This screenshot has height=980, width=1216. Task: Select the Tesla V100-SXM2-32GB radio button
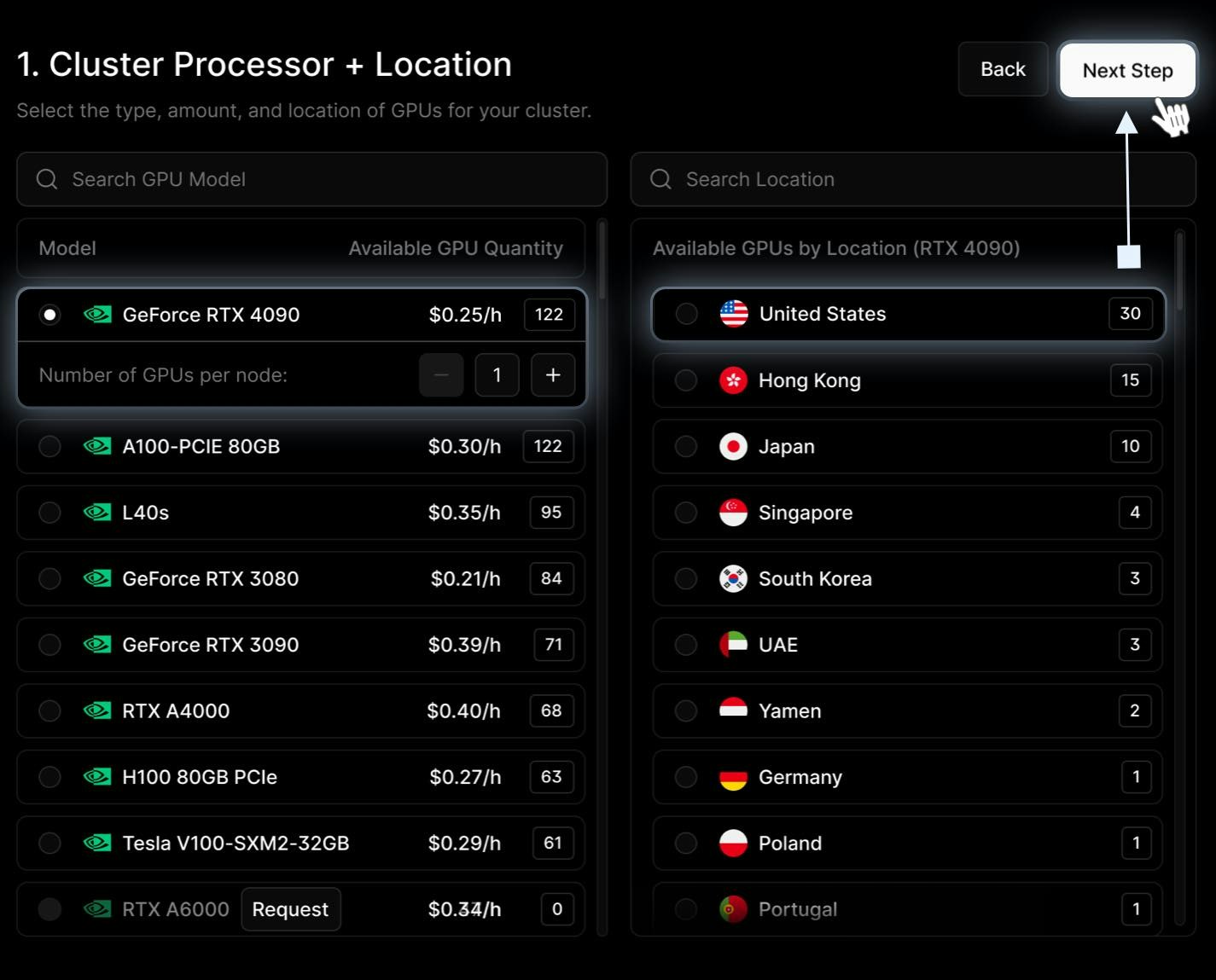click(50, 843)
